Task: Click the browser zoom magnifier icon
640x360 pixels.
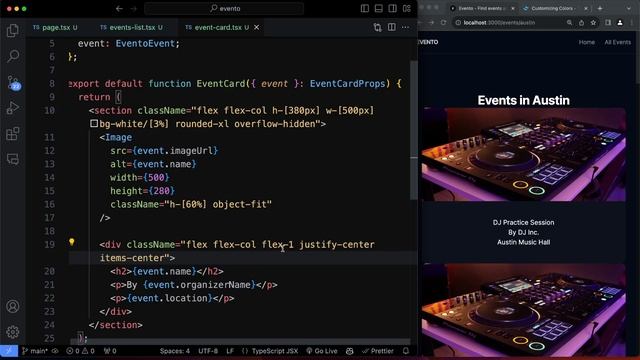Action: point(569,23)
